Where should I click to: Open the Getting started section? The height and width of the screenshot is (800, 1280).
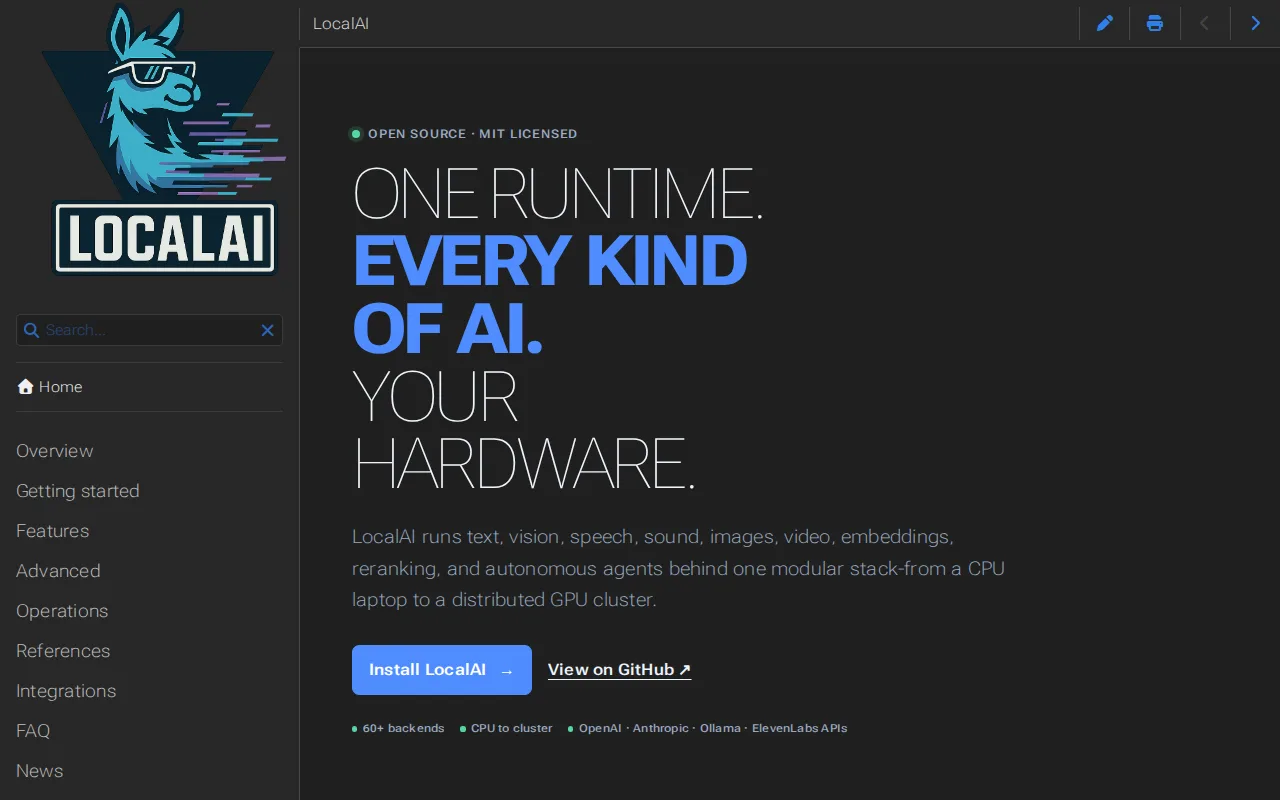[x=78, y=491]
